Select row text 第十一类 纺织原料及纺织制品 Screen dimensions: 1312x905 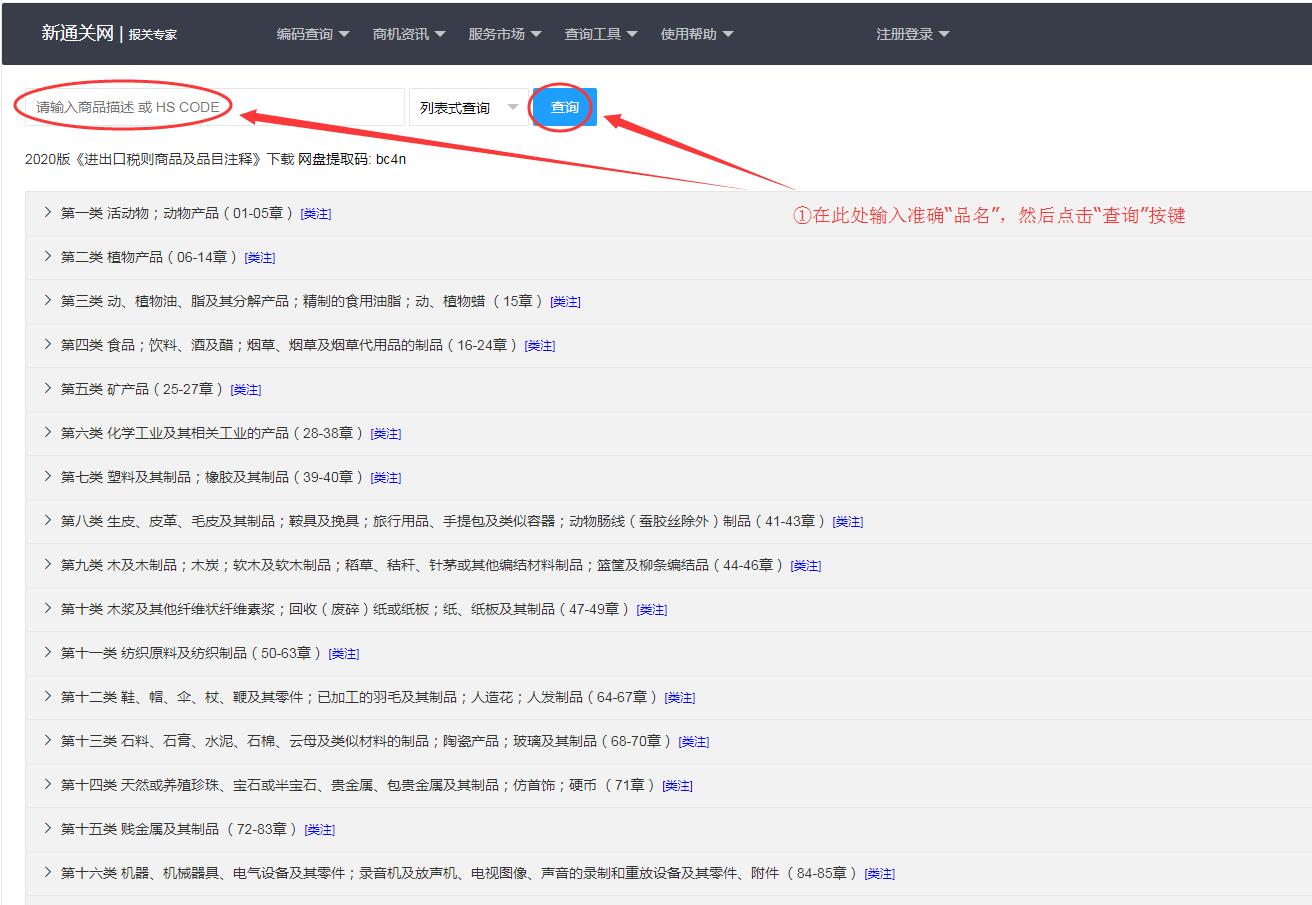[154, 653]
